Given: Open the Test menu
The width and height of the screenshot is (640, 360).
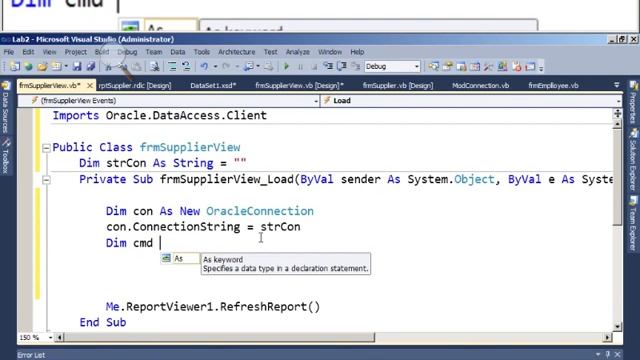Looking at the screenshot, I should pyautogui.click(x=270, y=52).
